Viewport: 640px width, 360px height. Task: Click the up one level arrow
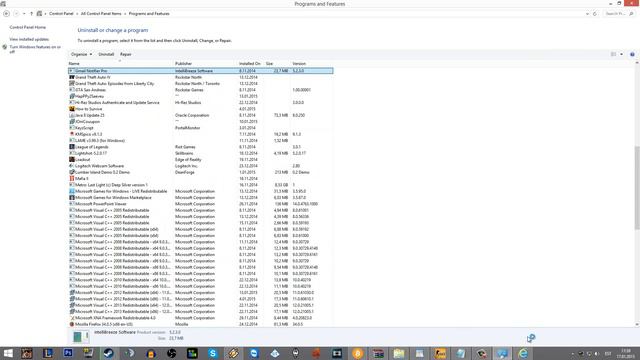coord(31,14)
